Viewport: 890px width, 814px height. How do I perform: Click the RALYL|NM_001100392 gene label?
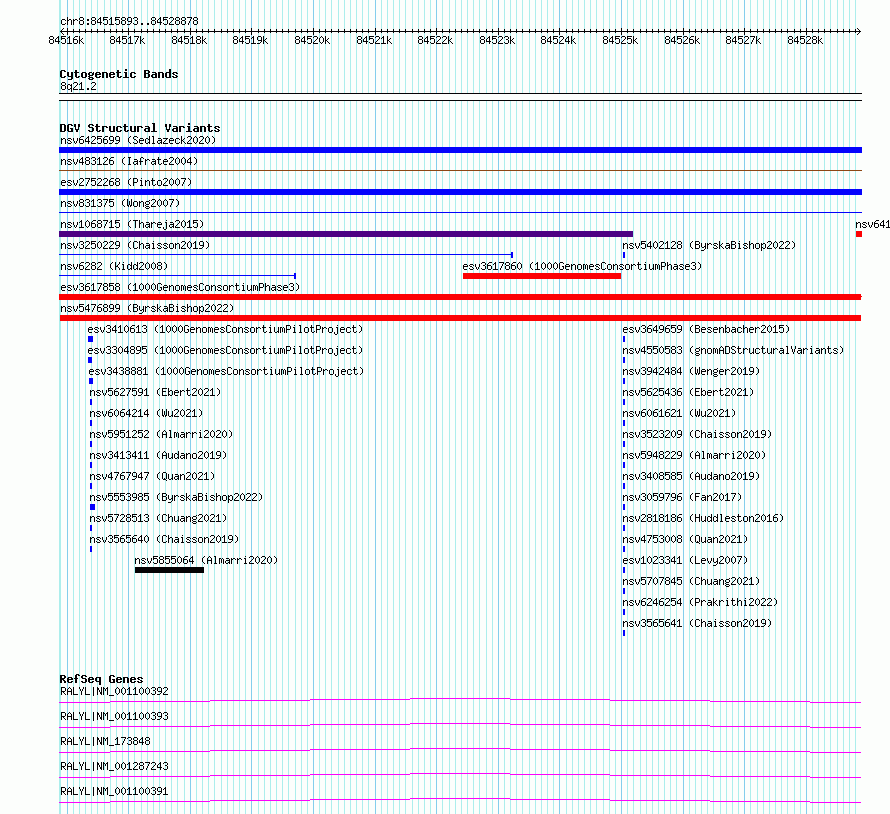(114, 691)
